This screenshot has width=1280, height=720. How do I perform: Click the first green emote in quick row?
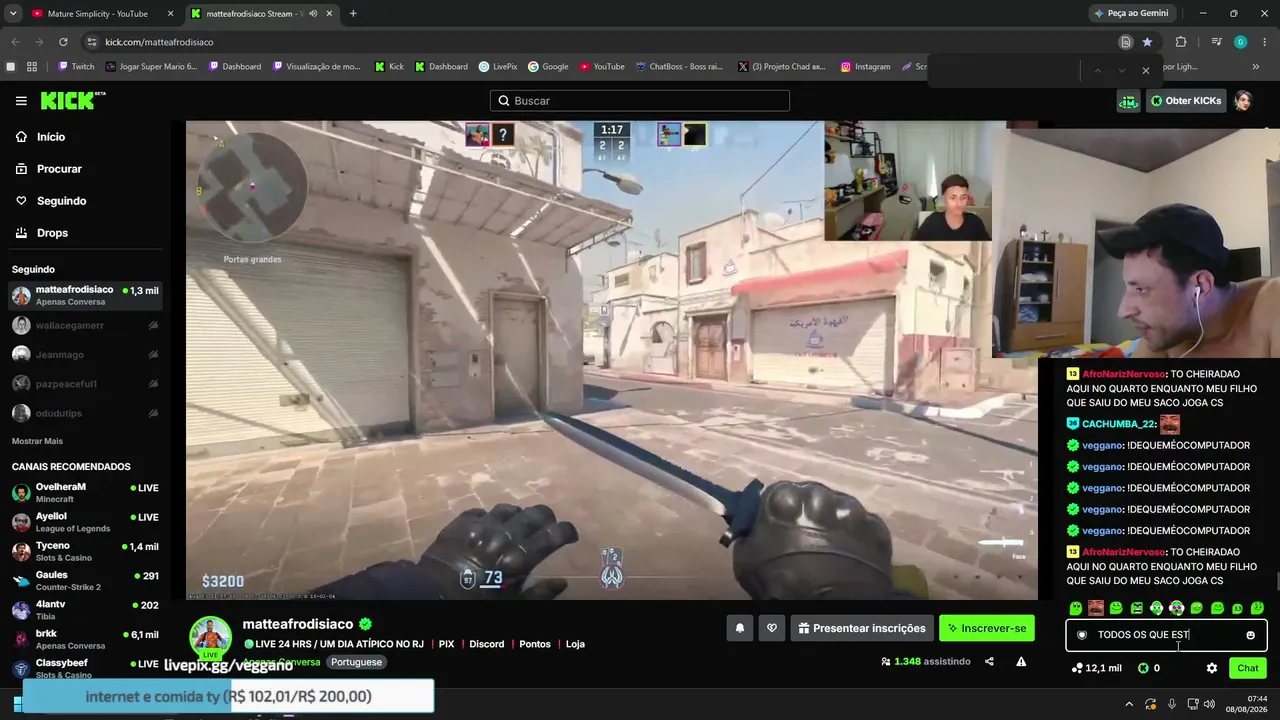pyautogui.click(x=1076, y=608)
